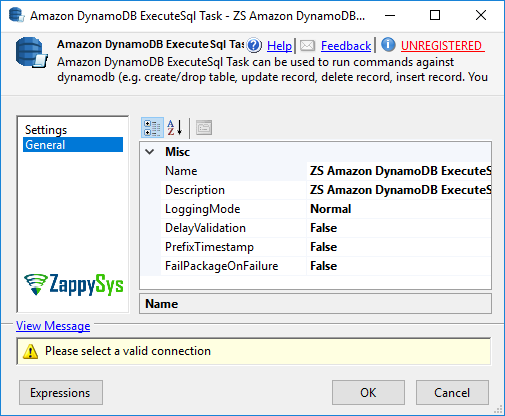Click the blue Help question mark icon
Image resolution: width=505 pixels, height=416 pixels.
(254, 45)
